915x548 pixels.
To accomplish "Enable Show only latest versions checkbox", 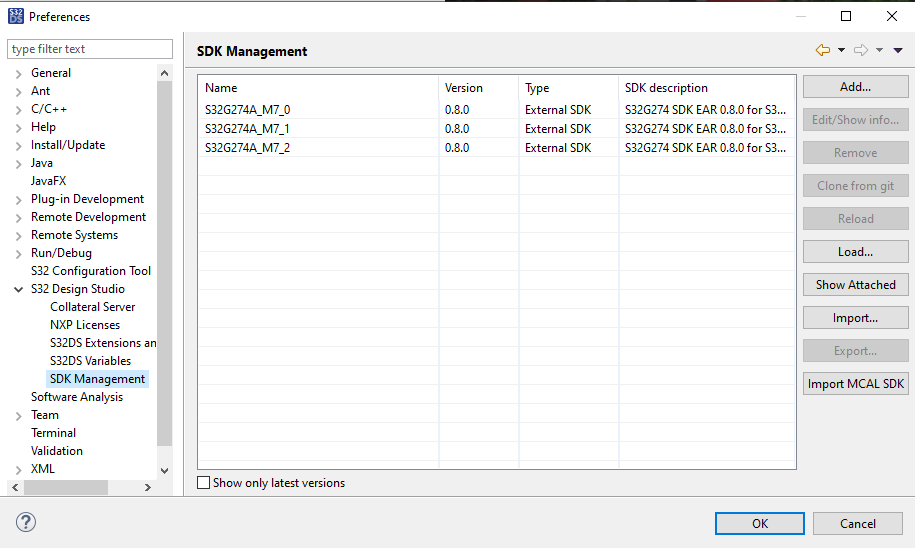I will pos(204,483).
